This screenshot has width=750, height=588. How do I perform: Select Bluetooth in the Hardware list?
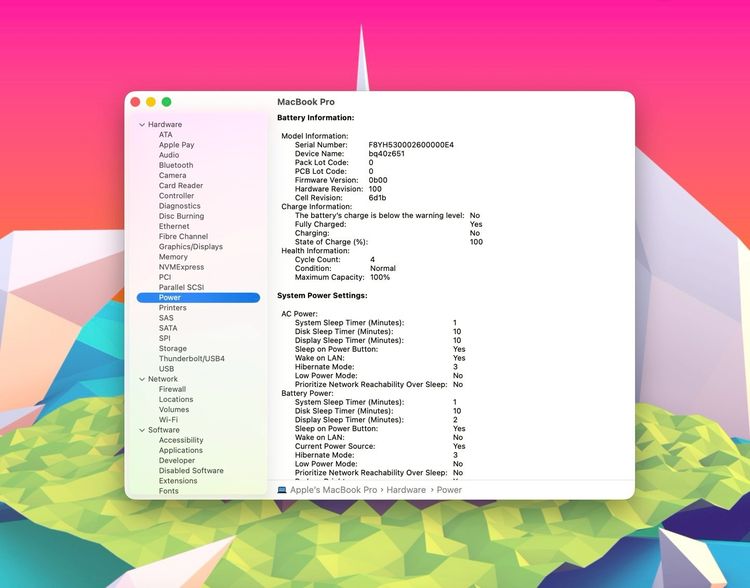click(176, 165)
